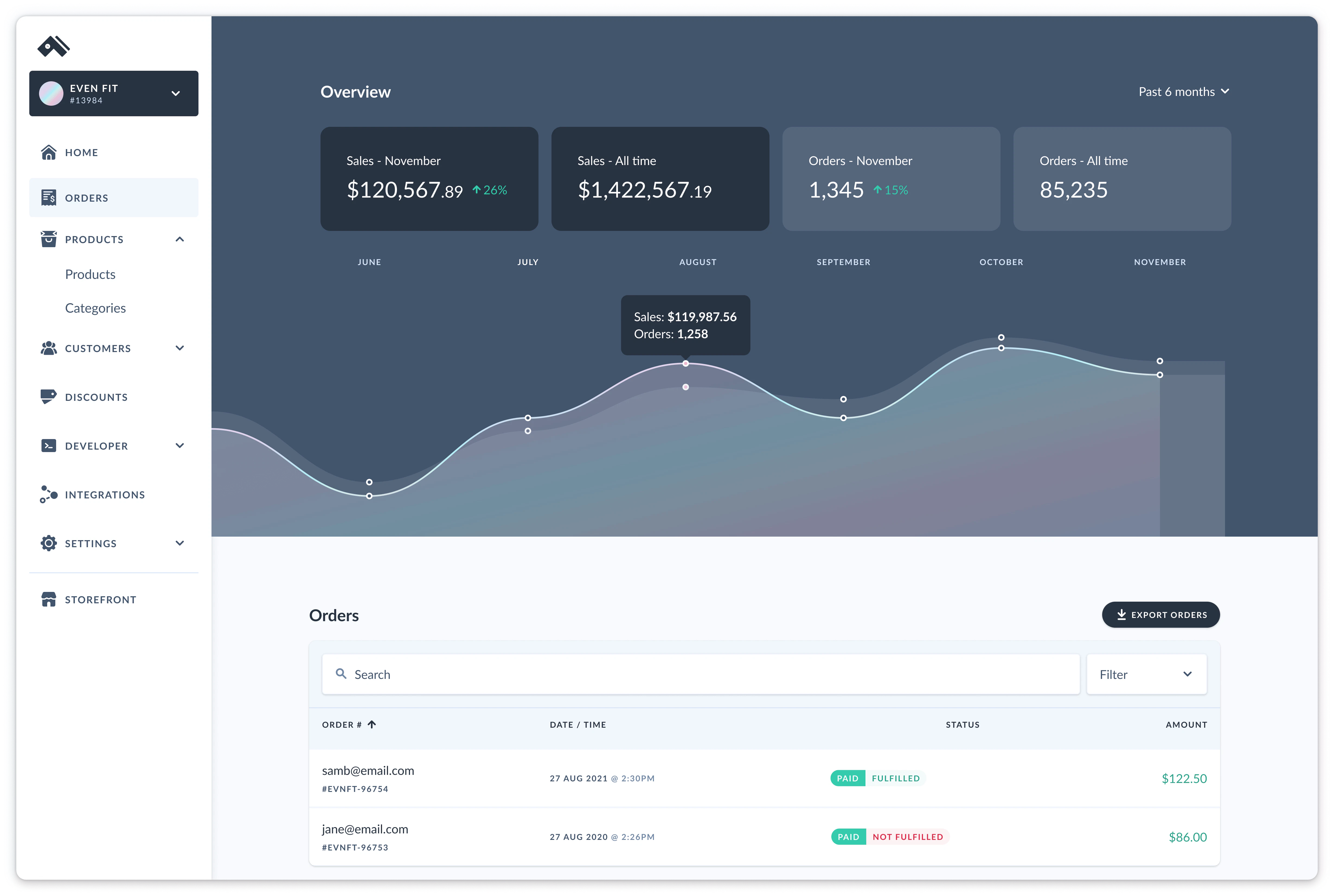1334x896 pixels.
Task: Expand the Settings submenu chevron
Action: tap(179, 543)
